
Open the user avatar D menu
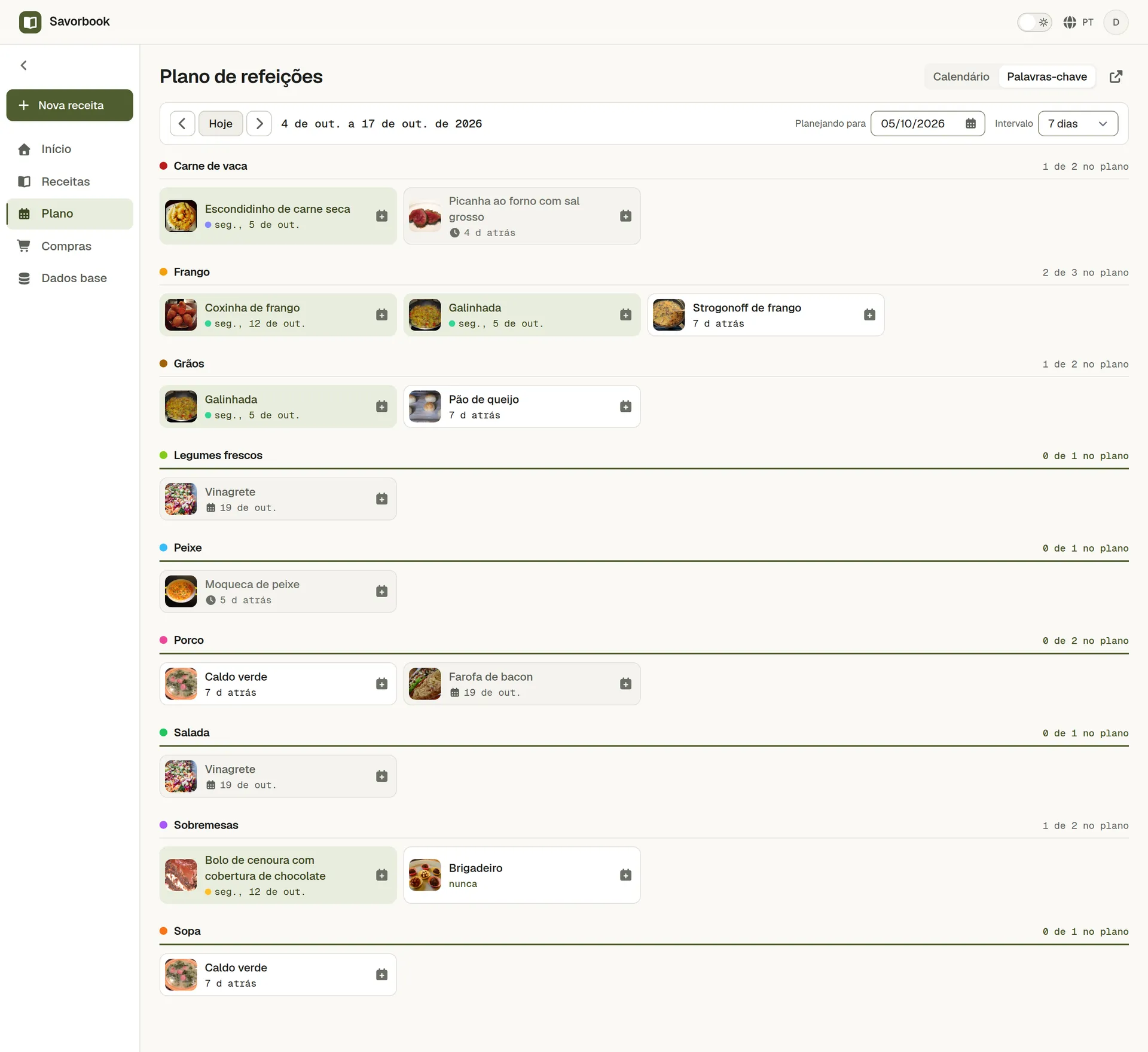click(x=1116, y=22)
